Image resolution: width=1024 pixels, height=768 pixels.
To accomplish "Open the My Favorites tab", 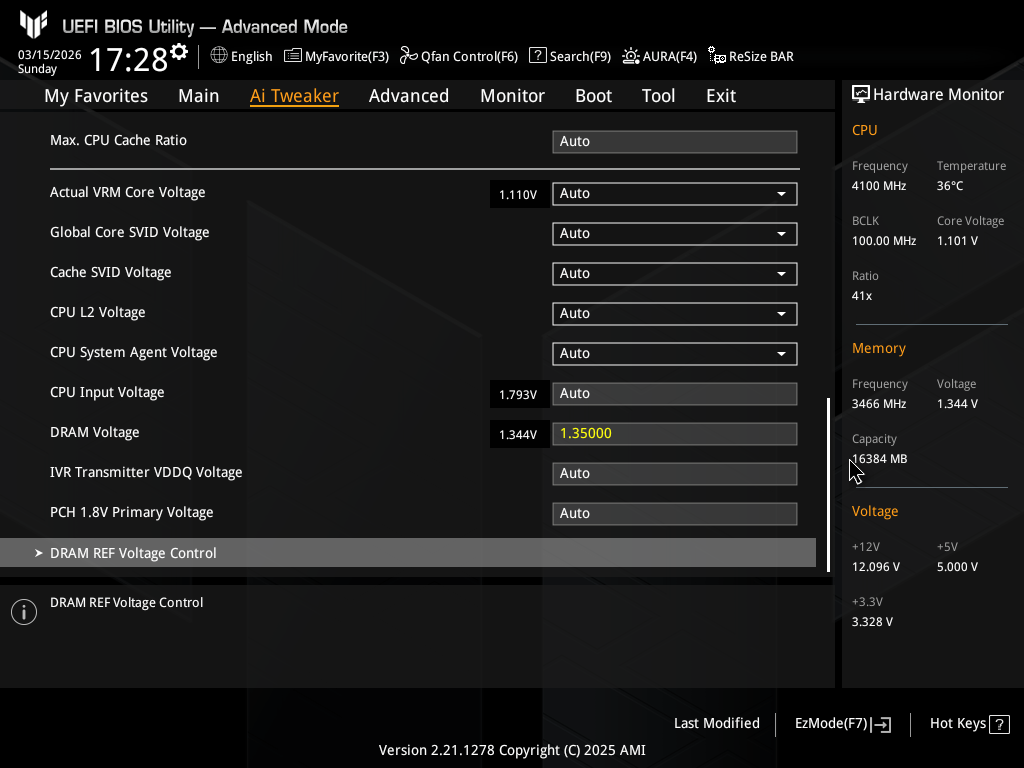I will [96, 96].
